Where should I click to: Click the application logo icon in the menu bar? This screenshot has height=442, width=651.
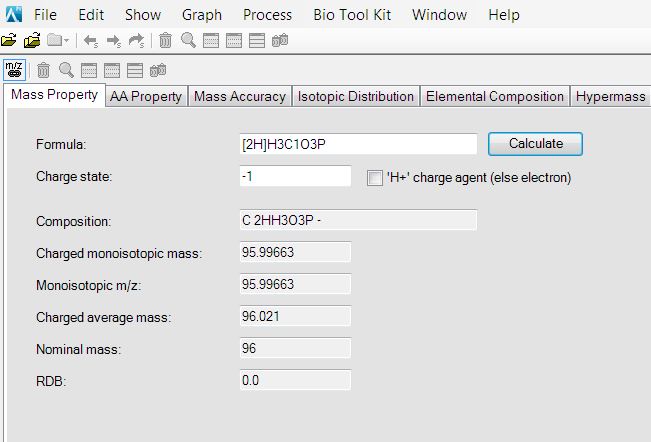14,15
